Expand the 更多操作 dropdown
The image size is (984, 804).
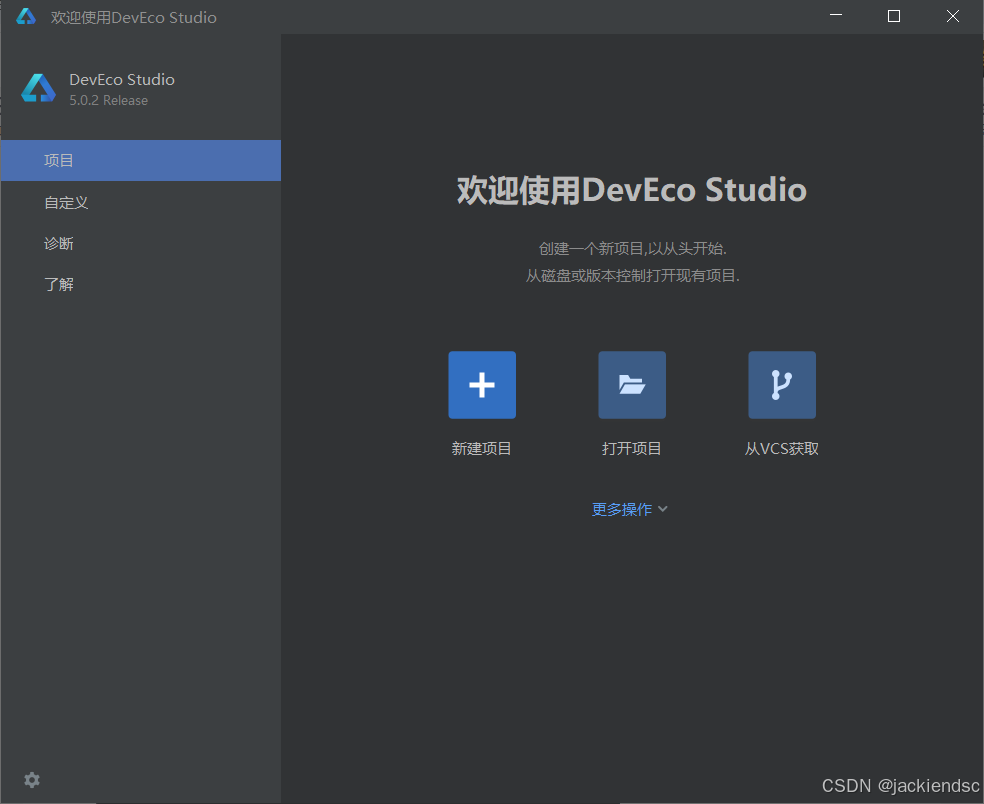629,509
